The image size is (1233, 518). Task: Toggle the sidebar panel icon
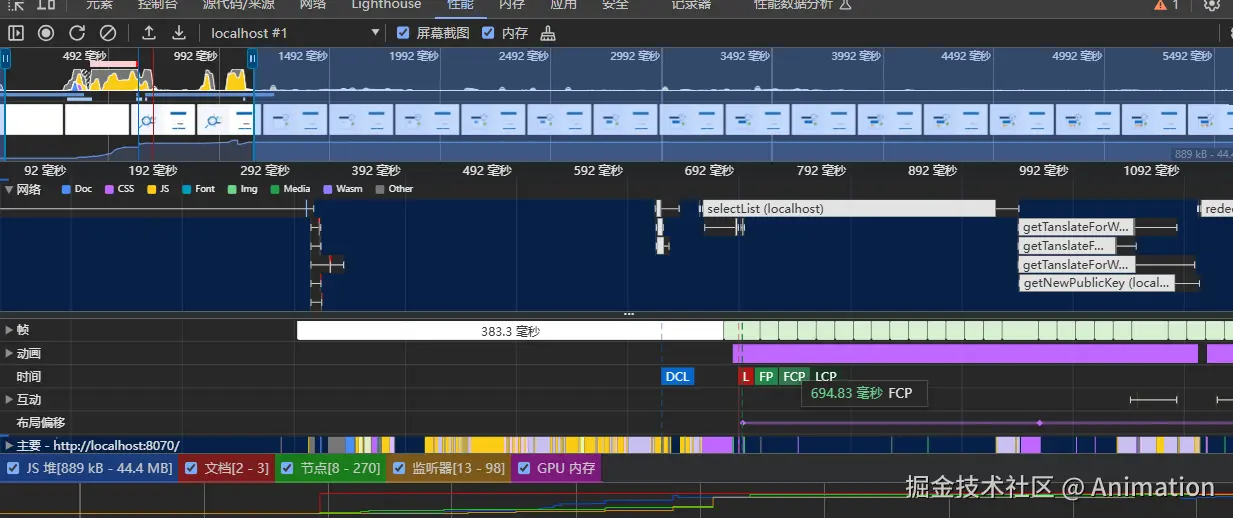(15, 33)
